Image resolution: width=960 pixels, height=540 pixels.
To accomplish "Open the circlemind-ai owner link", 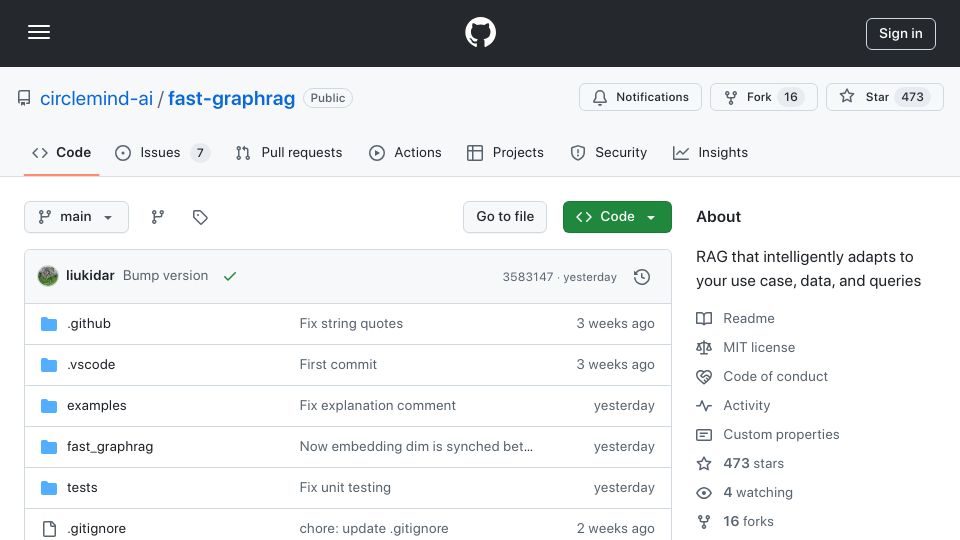I will tap(96, 98).
